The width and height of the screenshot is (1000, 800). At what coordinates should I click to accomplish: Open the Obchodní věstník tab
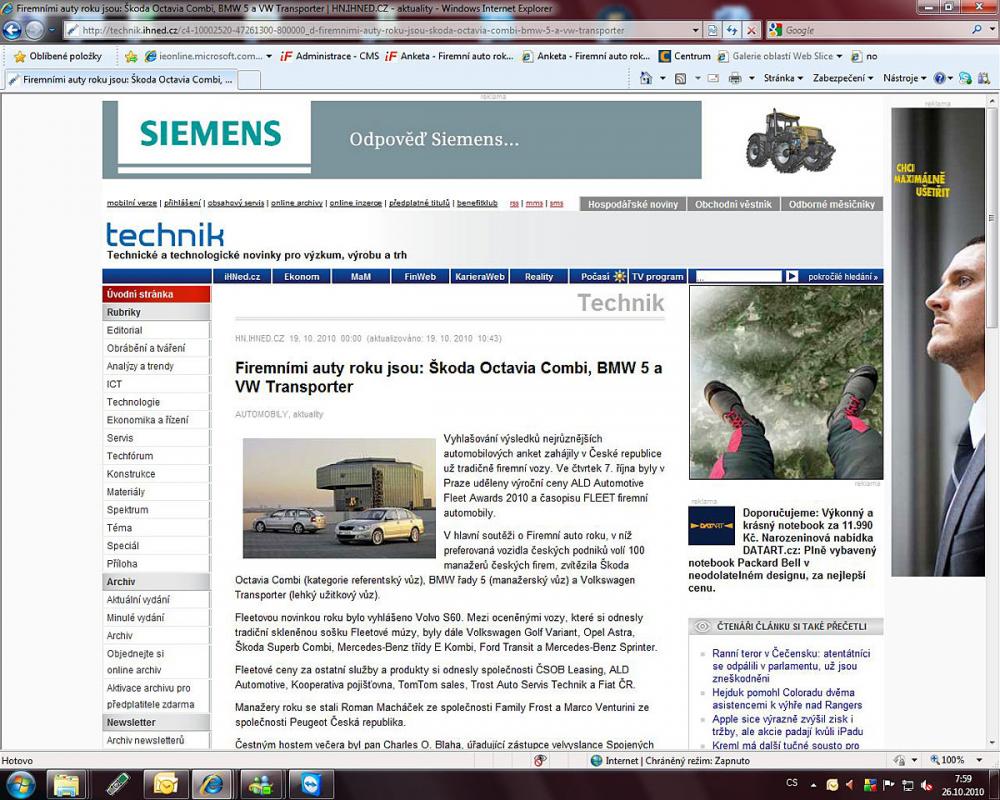733,204
